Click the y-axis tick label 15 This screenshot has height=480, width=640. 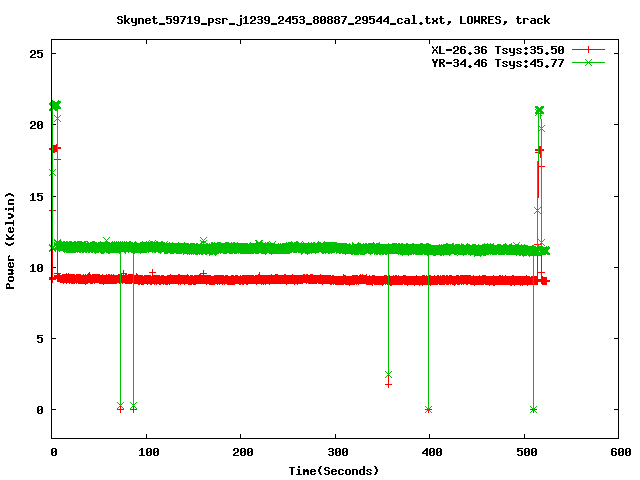36,197
